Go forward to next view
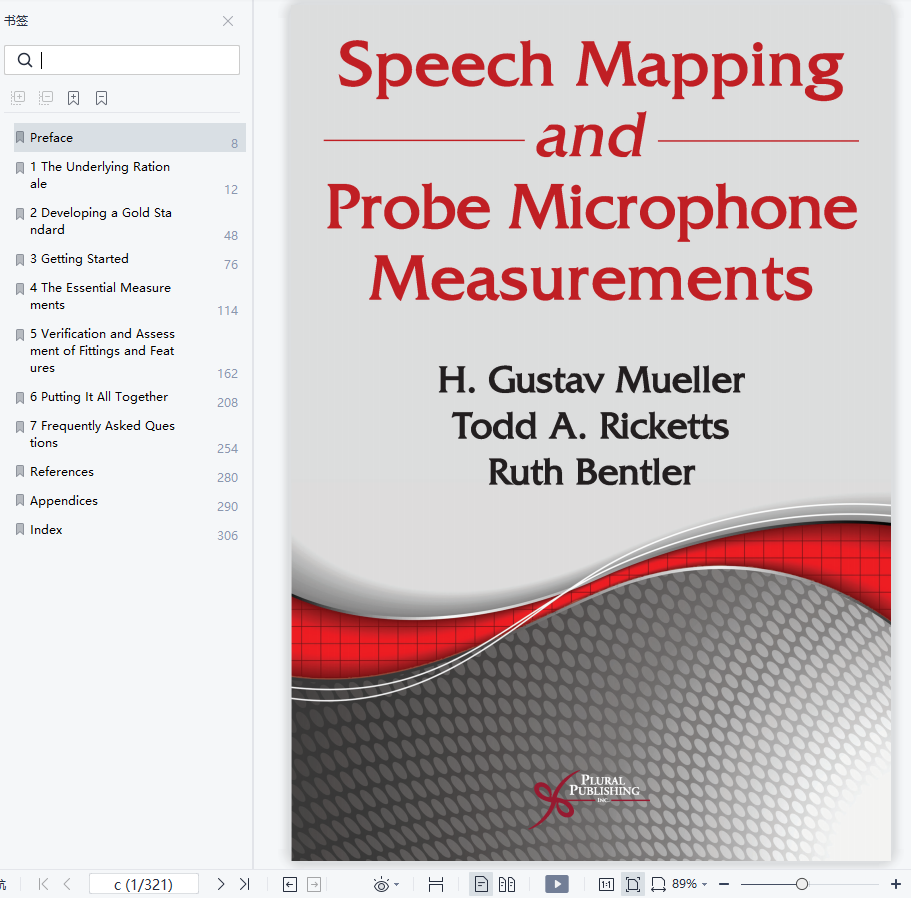This screenshot has height=898, width=911. (314, 885)
